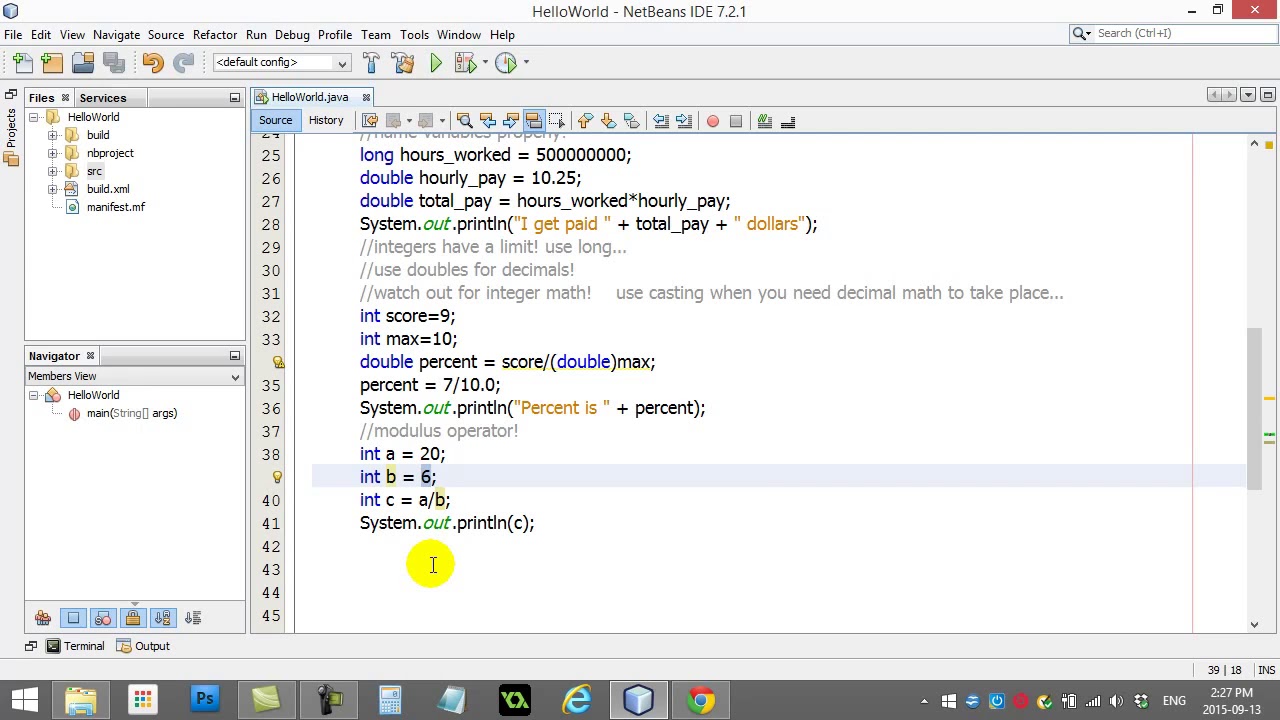Screen dimensions: 1280x720
Task: Open the Refactor menu
Action: point(215,35)
